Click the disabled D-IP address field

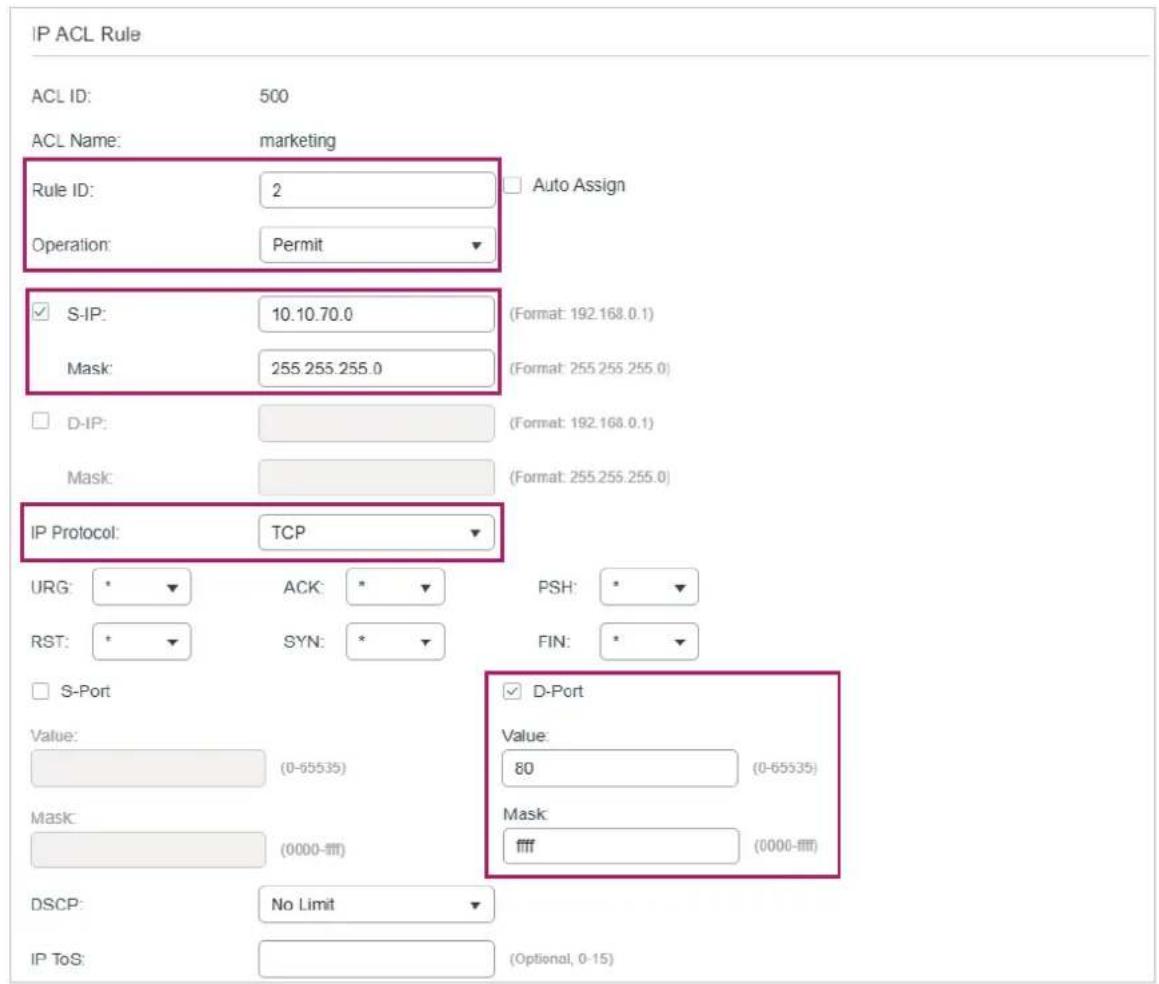(x=376, y=423)
